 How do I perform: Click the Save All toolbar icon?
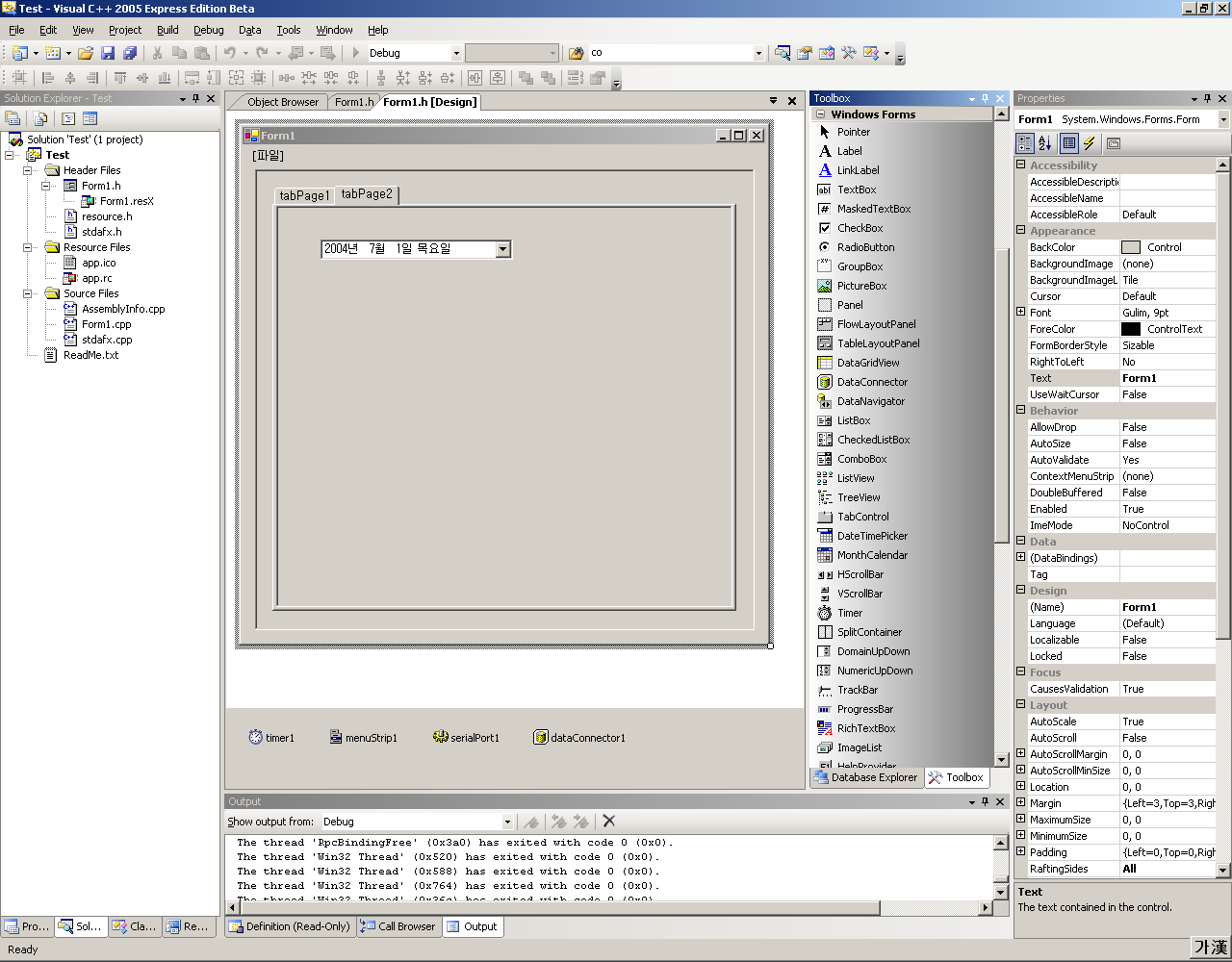pyautogui.click(x=130, y=53)
